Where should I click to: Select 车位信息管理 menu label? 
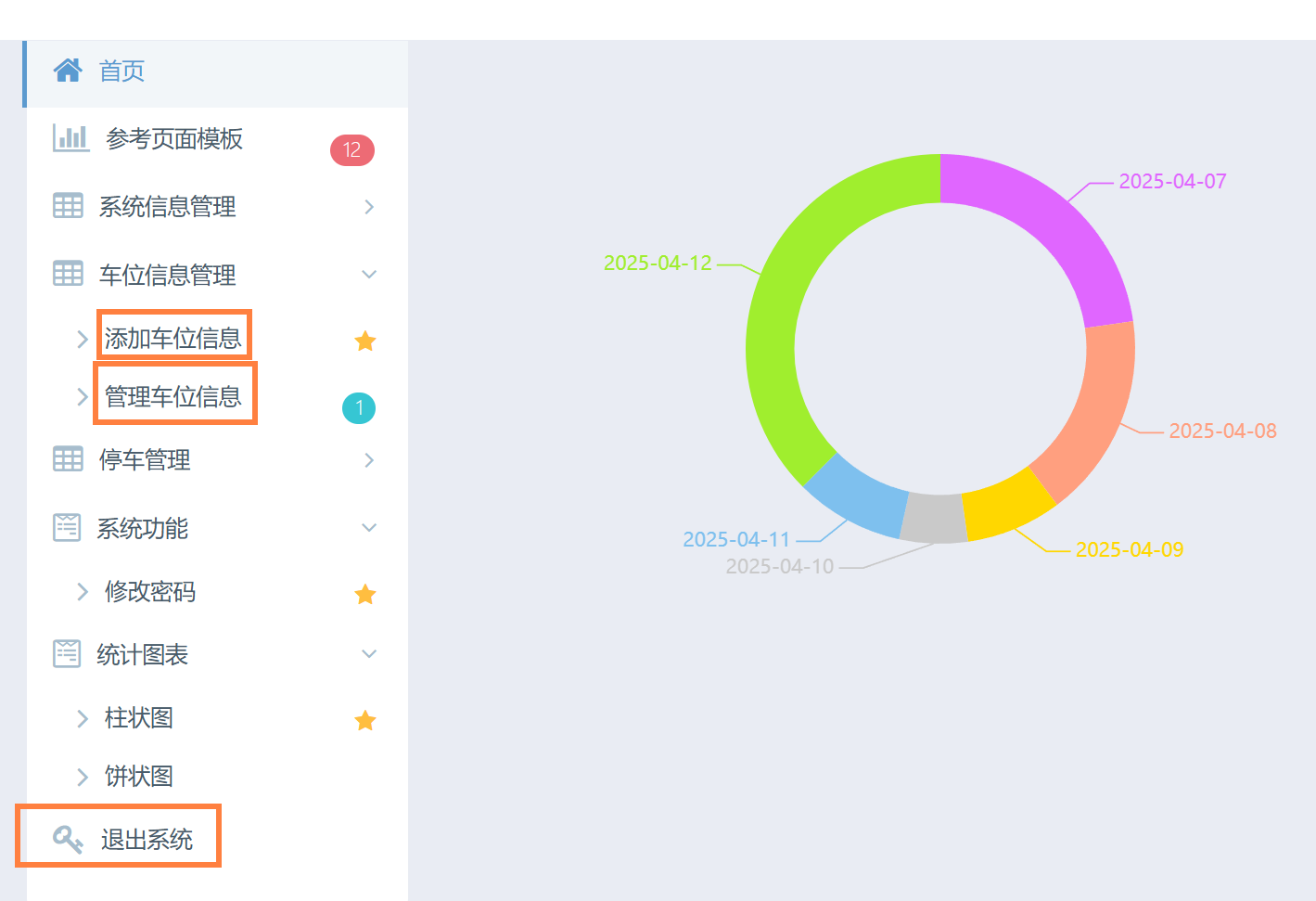click(x=167, y=276)
